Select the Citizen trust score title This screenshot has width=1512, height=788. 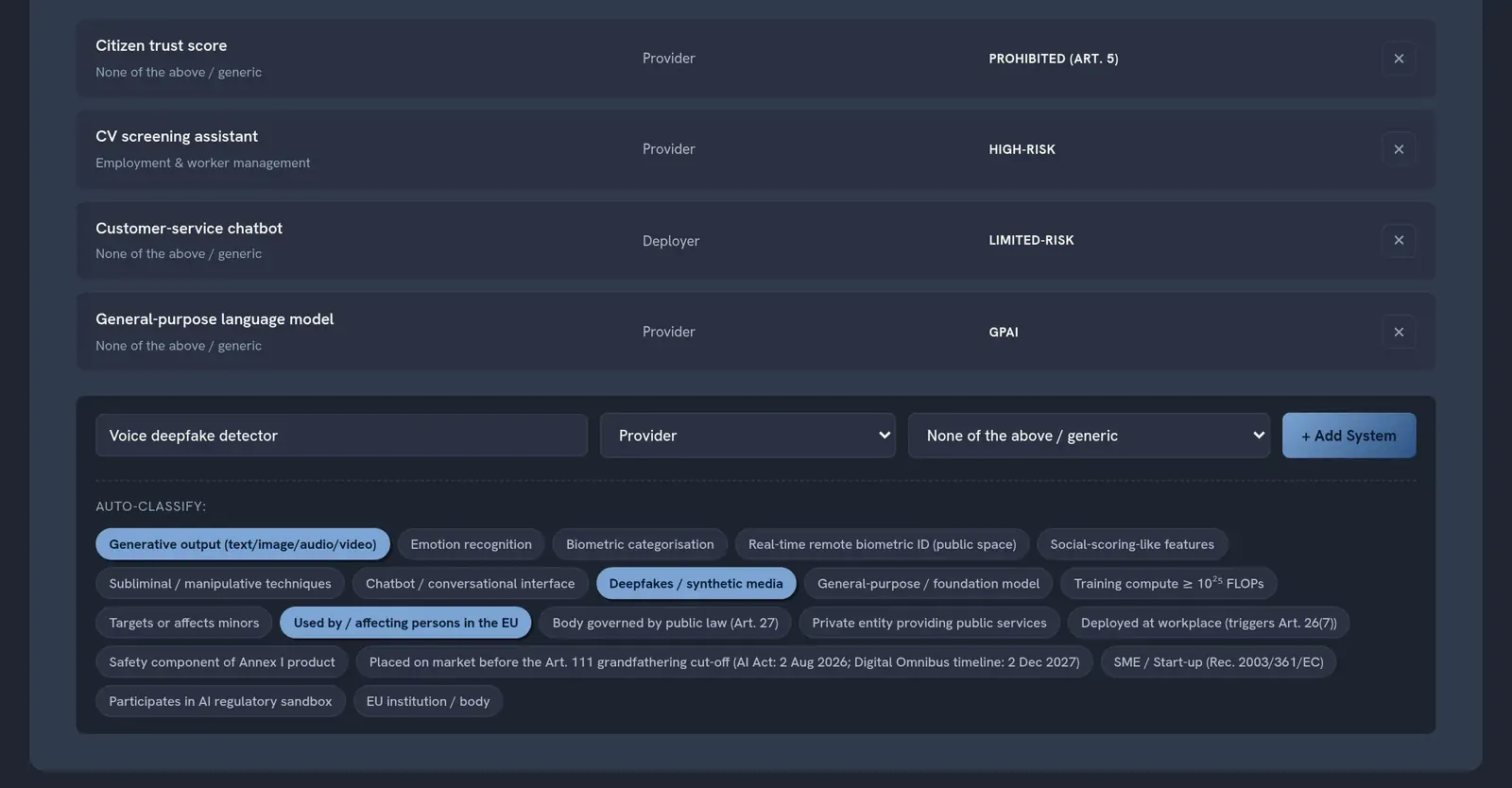(x=161, y=45)
